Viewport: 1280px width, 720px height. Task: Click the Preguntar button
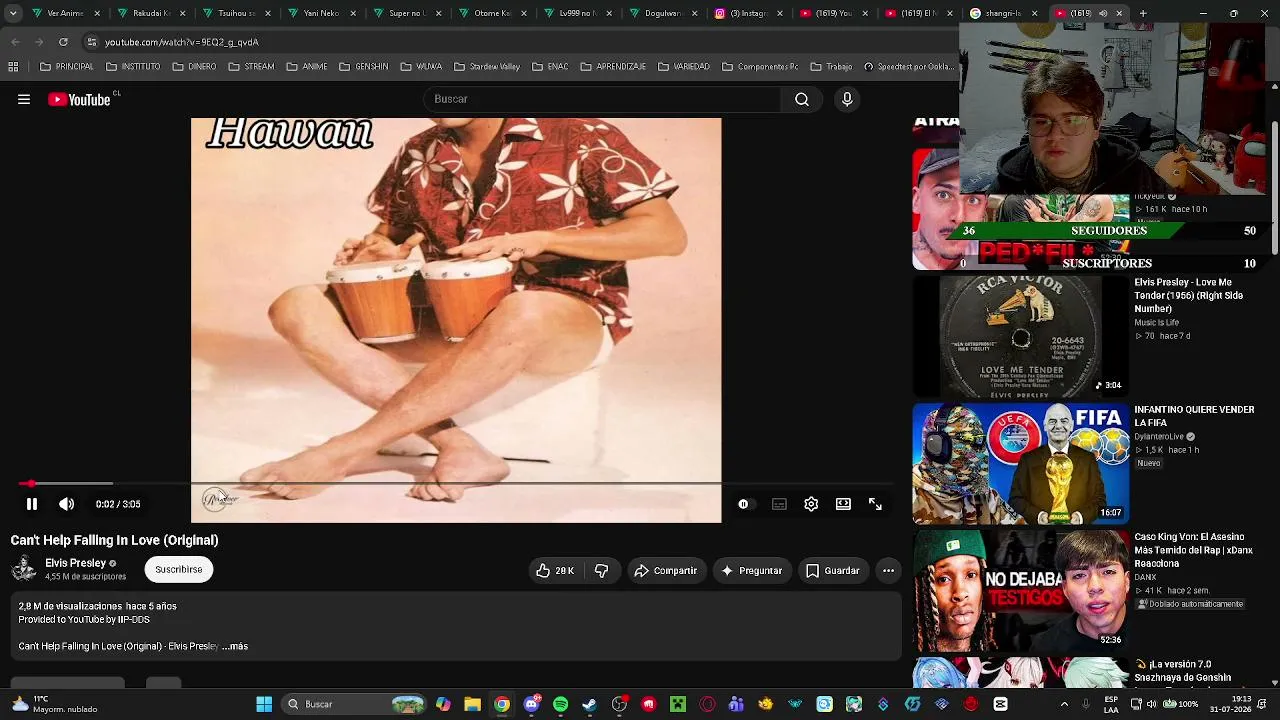(752, 570)
